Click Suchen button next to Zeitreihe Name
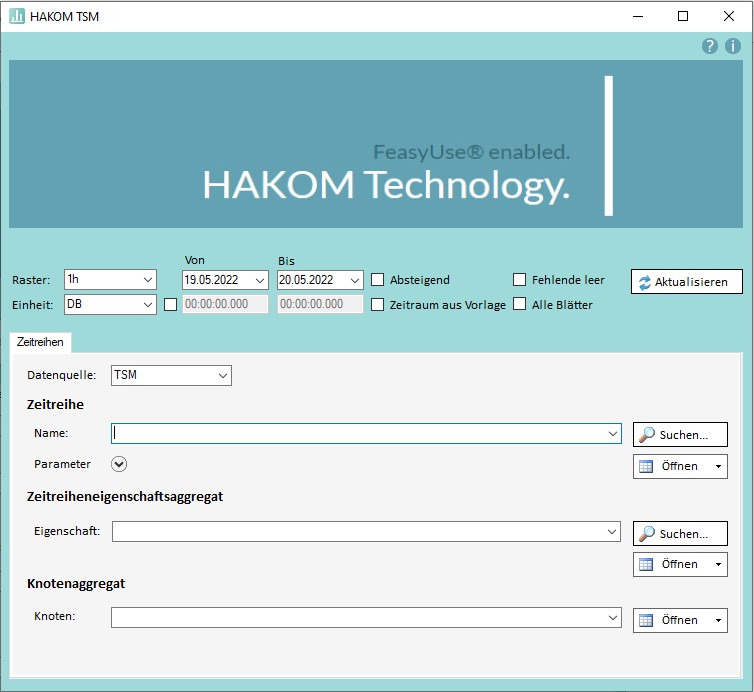Image resolution: width=754 pixels, height=692 pixels. tap(680, 434)
